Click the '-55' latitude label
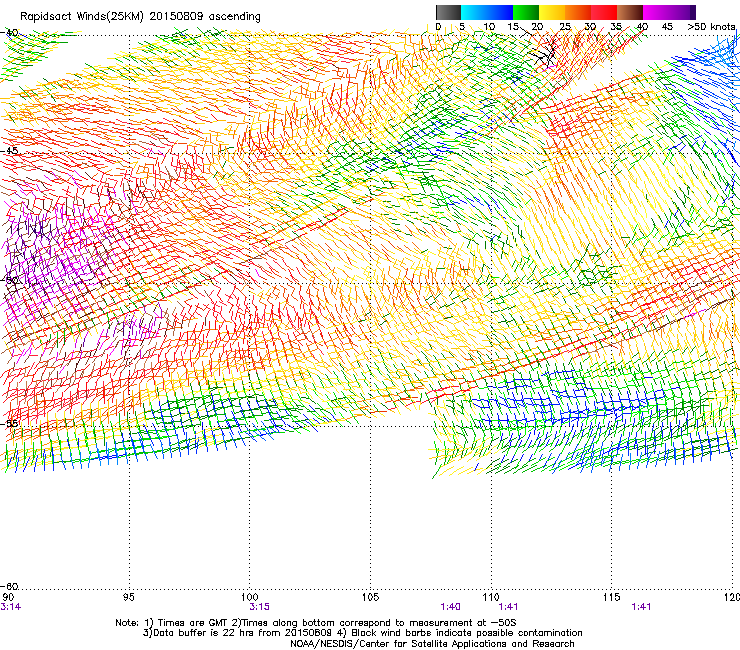This screenshot has height=650, width=740. tap(9, 423)
